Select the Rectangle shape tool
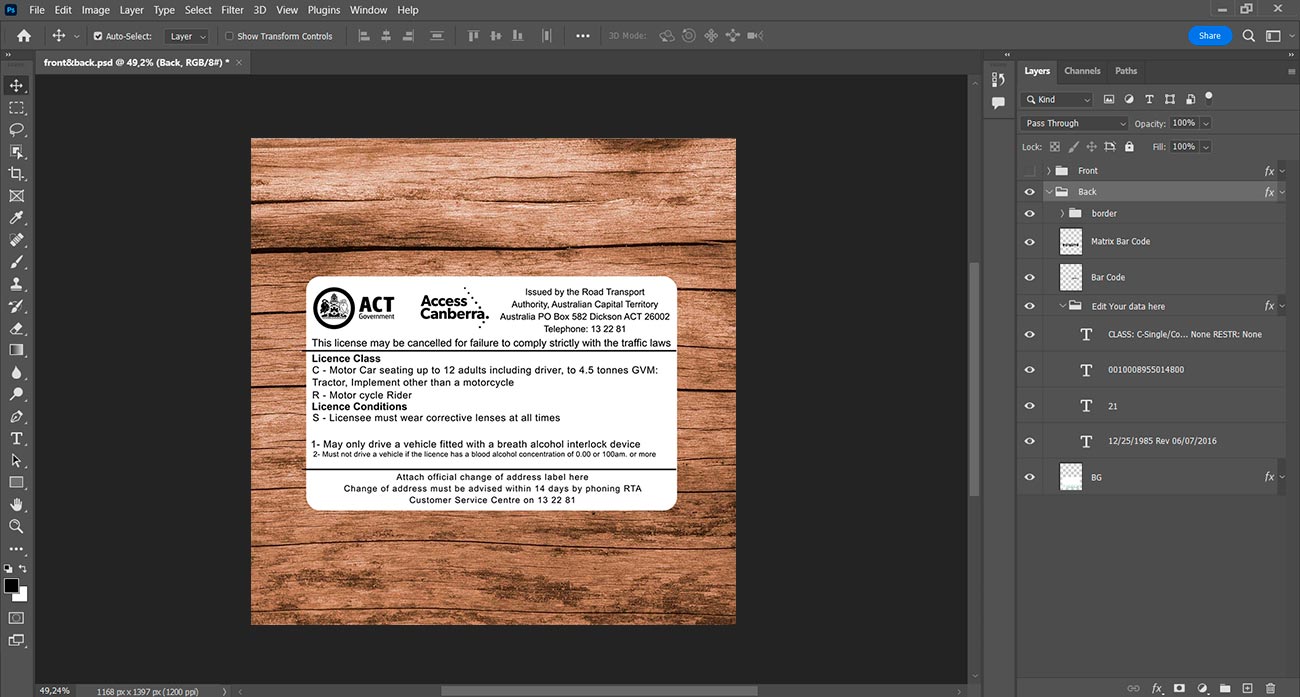1300x697 pixels. [x=16, y=482]
